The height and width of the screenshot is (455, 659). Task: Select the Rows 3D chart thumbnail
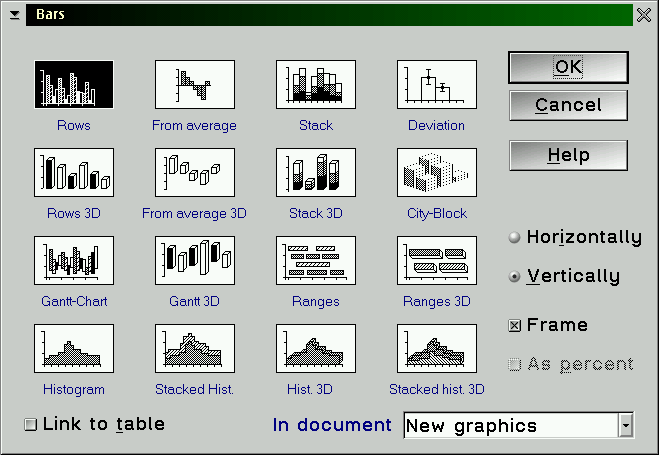click(74, 173)
